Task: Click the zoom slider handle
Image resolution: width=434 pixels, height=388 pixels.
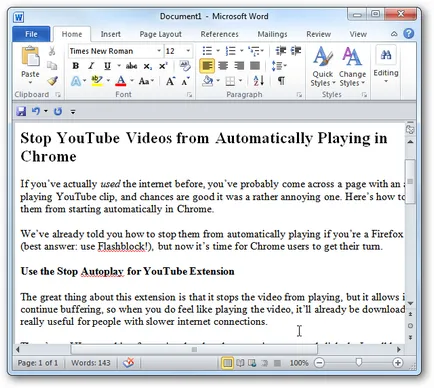Action: click(x=359, y=362)
